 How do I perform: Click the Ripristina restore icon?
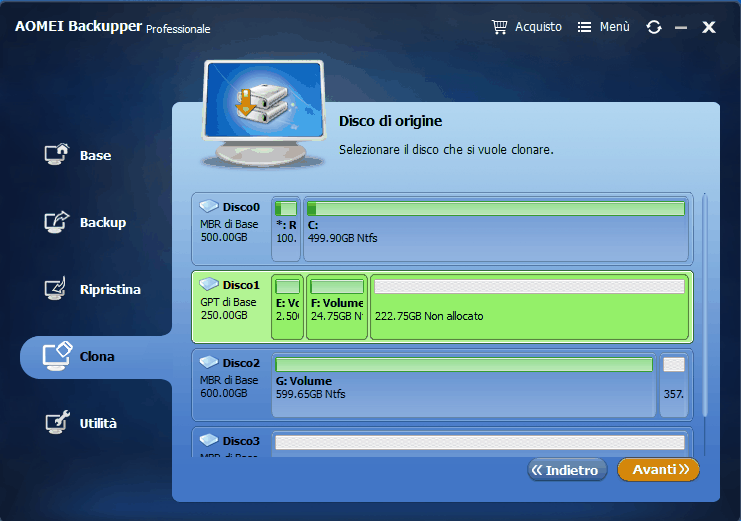tap(55, 289)
